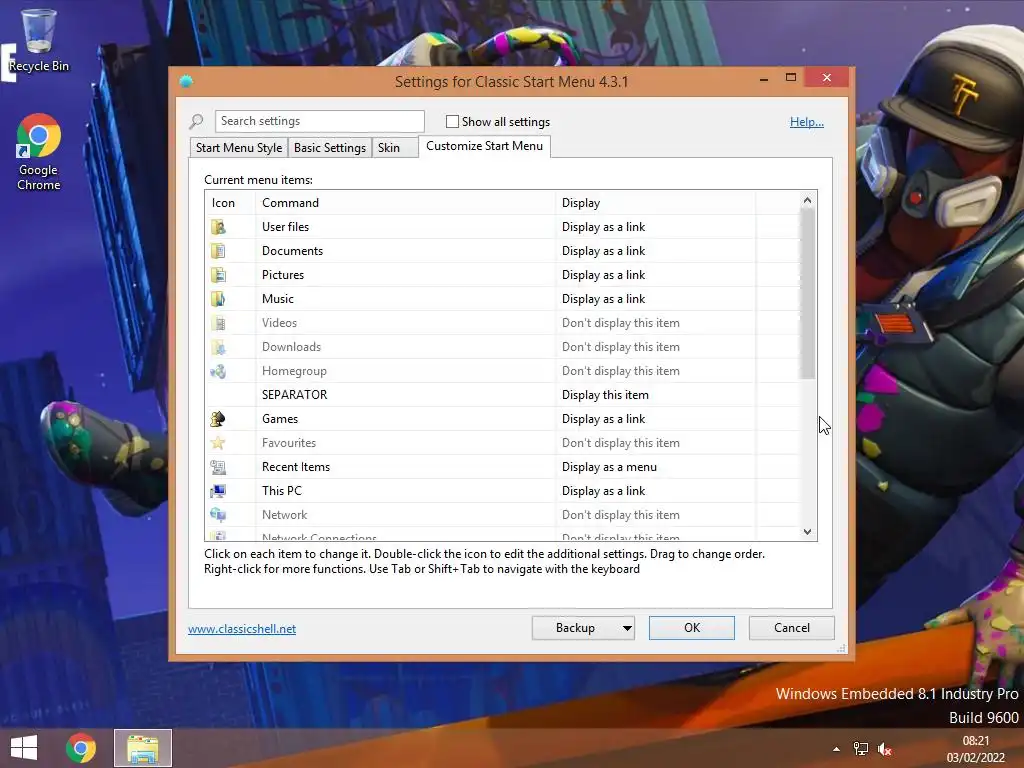
Task: Click the Command column header
Action: [x=405, y=202]
